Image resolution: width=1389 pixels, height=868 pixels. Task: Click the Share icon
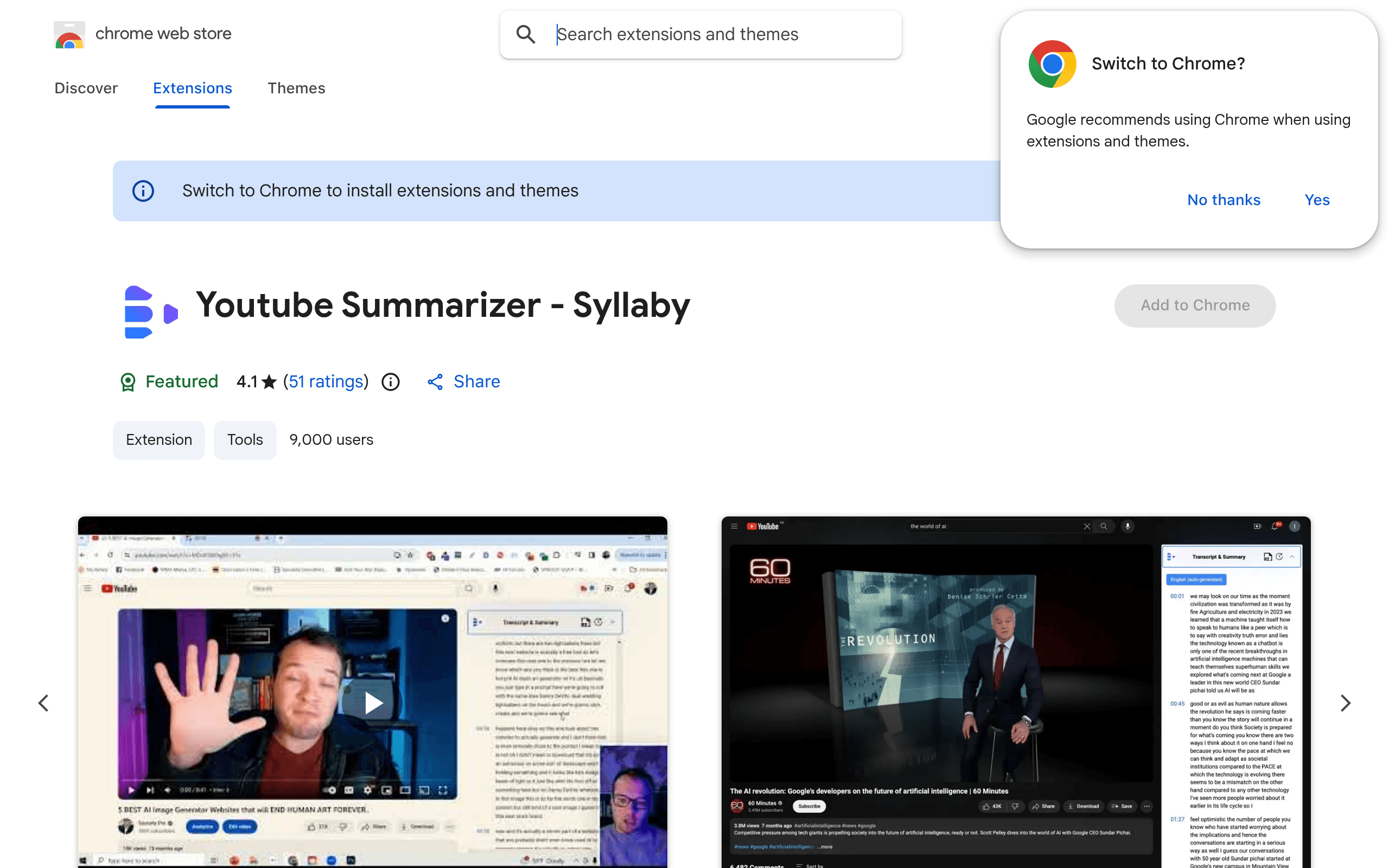point(435,381)
